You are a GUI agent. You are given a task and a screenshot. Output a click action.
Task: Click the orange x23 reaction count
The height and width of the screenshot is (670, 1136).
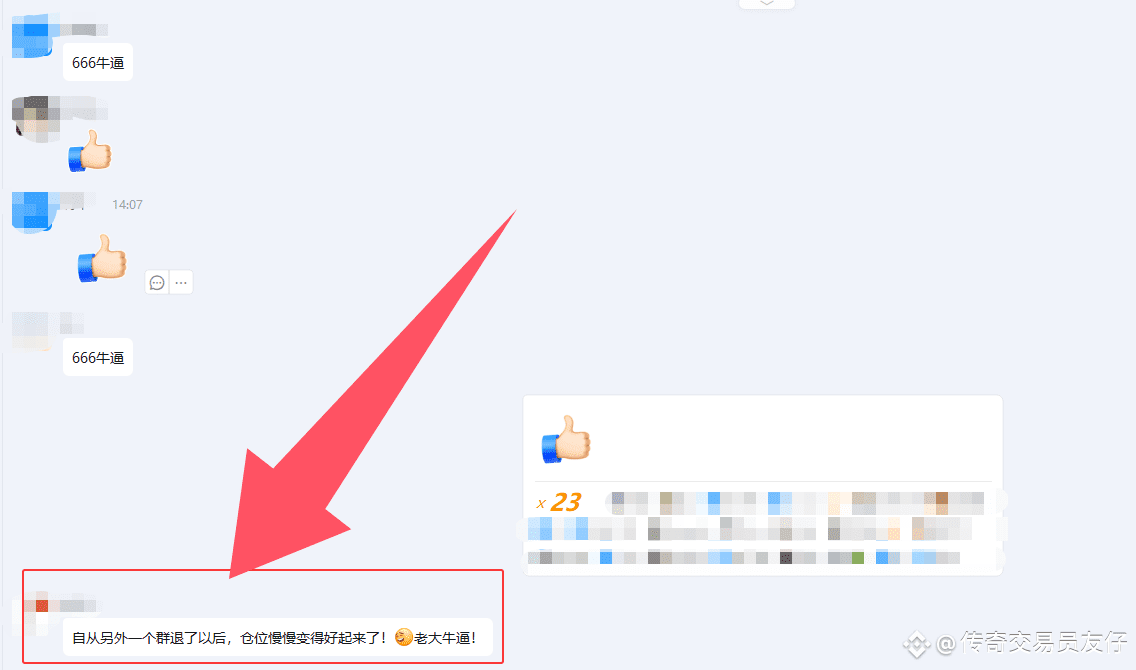click(559, 502)
